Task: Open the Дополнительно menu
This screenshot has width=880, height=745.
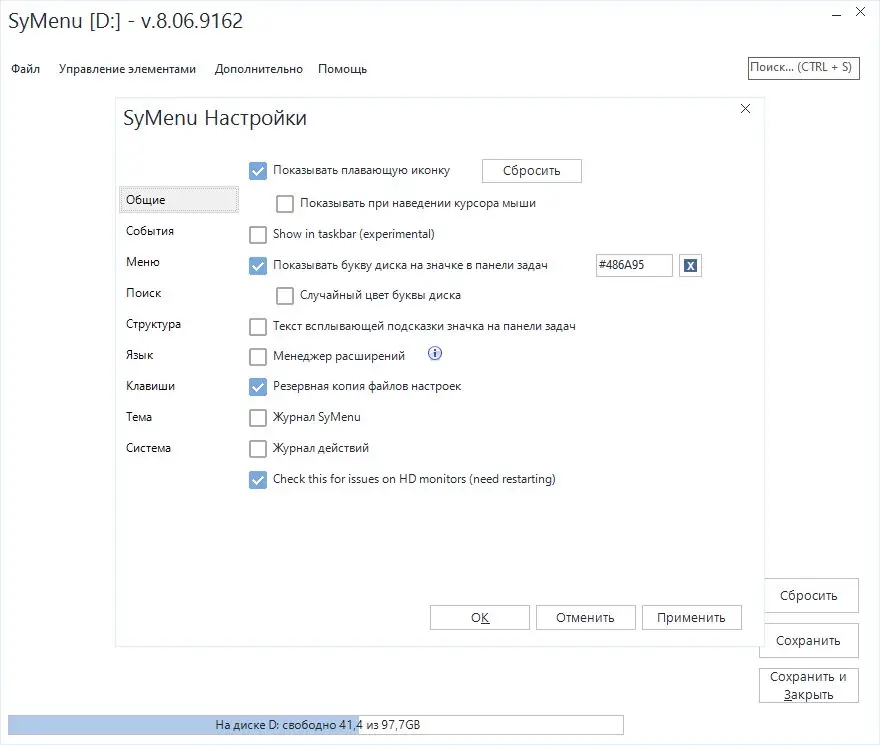Action: 259,69
